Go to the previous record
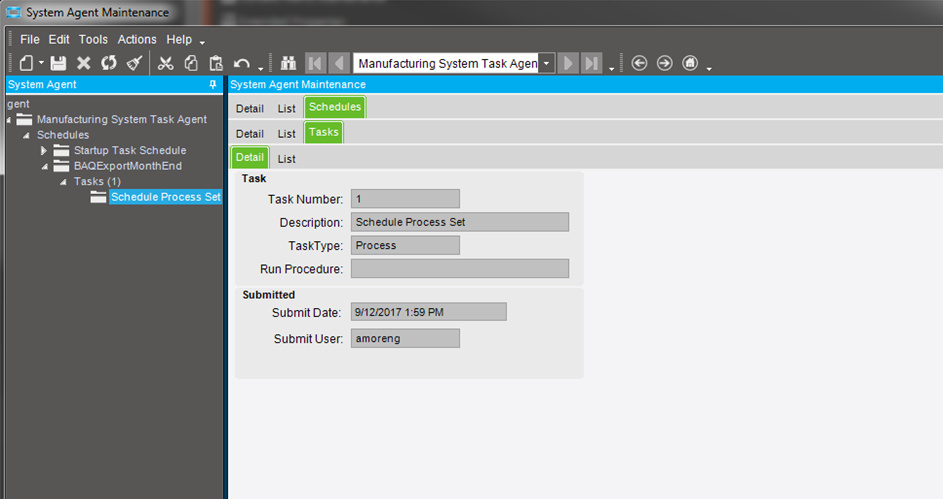Screen dimensions: 943x499 [340, 63]
